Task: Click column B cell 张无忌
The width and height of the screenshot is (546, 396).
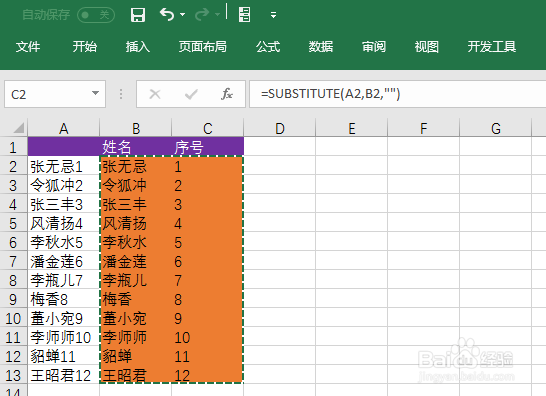Action: click(x=135, y=166)
